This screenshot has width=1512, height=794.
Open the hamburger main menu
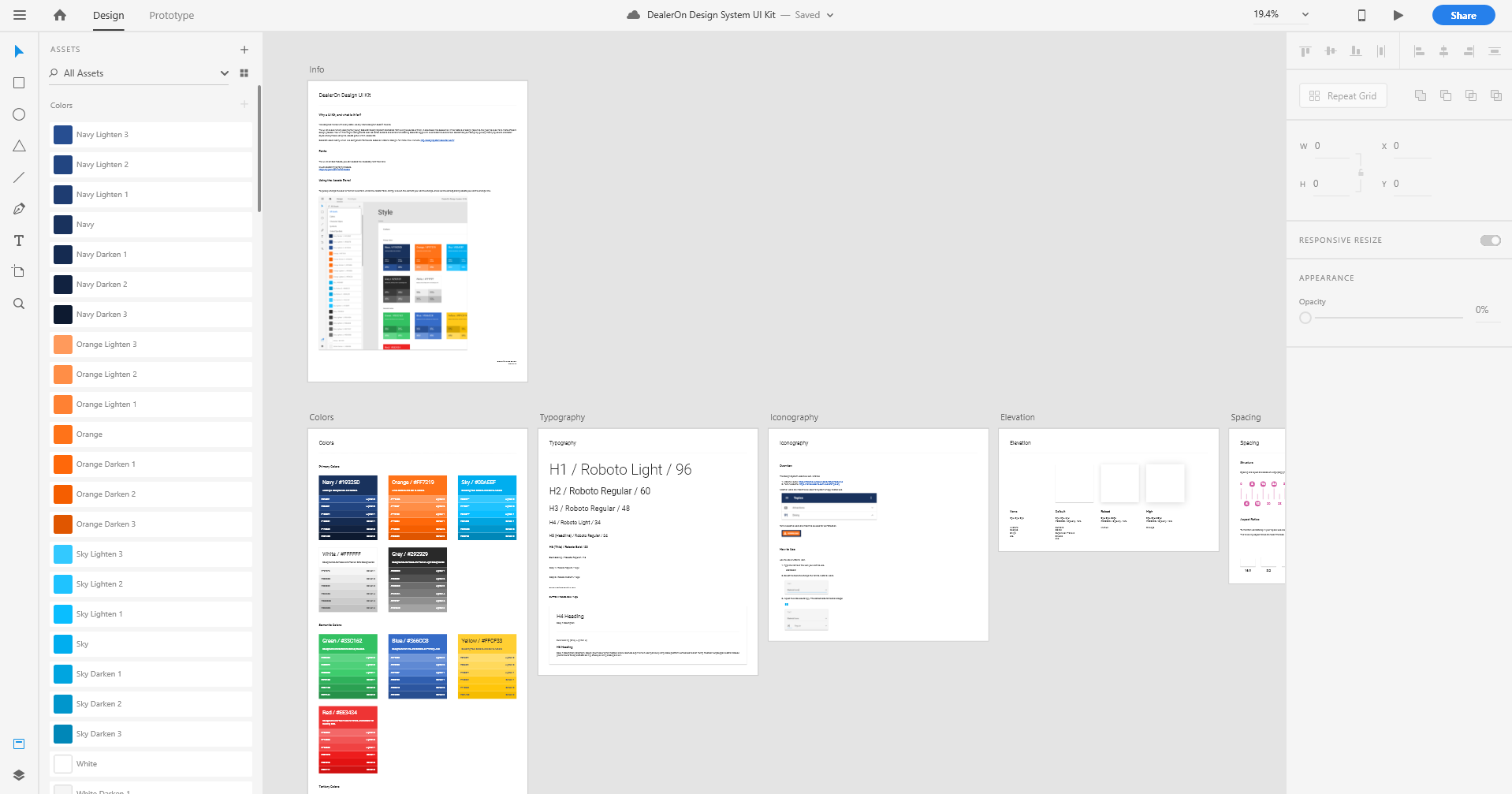point(20,15)
